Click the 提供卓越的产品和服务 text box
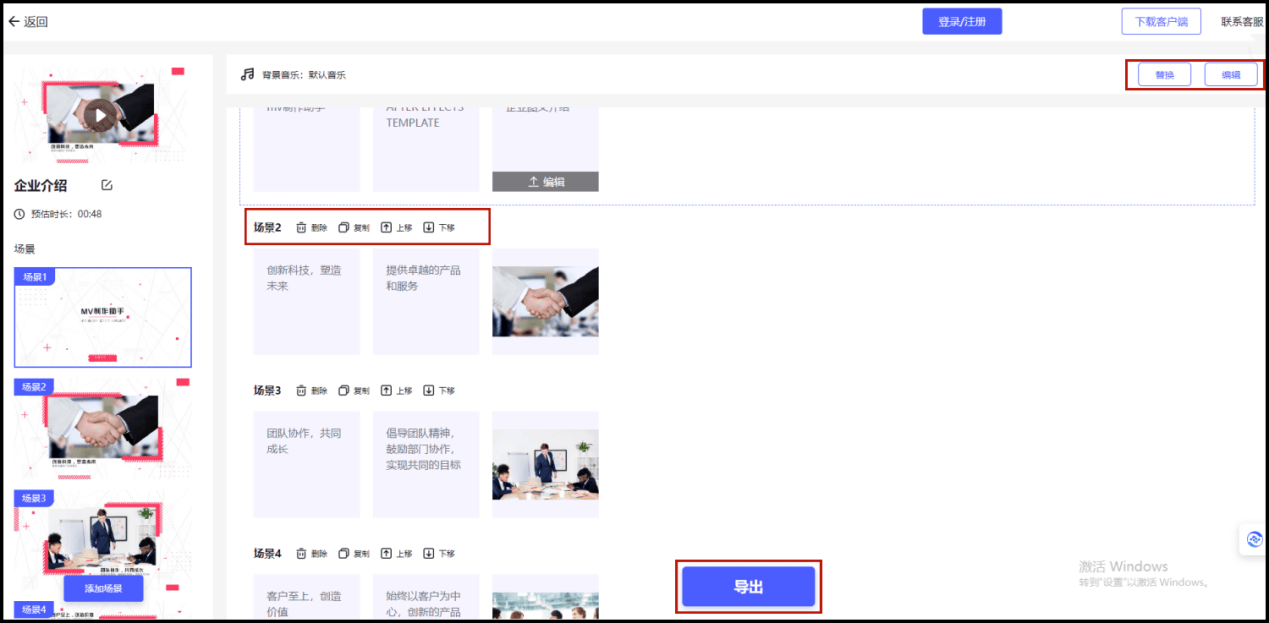This screenshot has width=1269, height=623. (426, 301)
